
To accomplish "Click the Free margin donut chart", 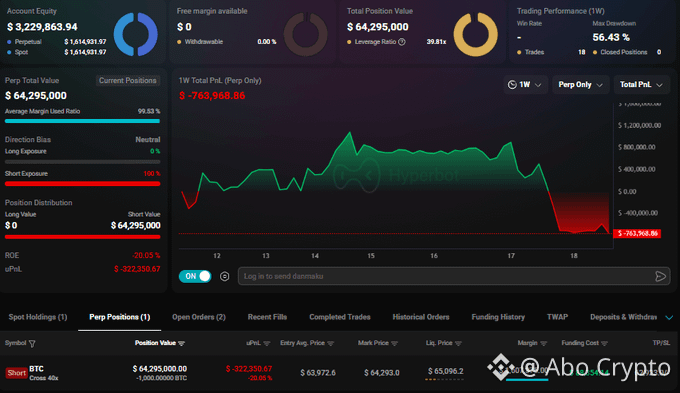I will click(x=305, y=34).
